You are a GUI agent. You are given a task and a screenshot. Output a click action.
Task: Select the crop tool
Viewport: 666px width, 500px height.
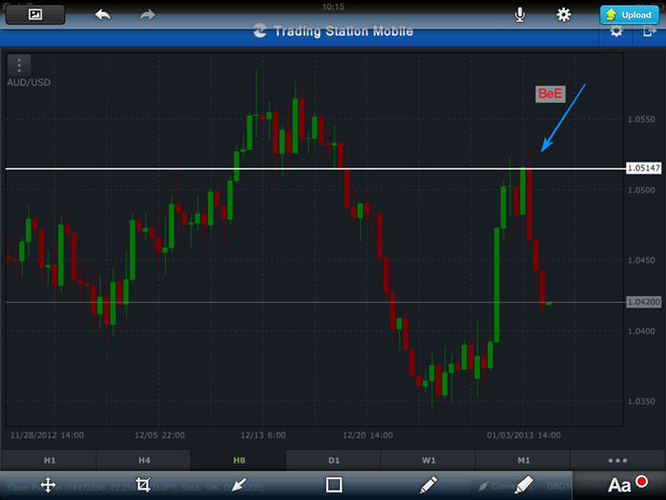(x=143, y=485)
